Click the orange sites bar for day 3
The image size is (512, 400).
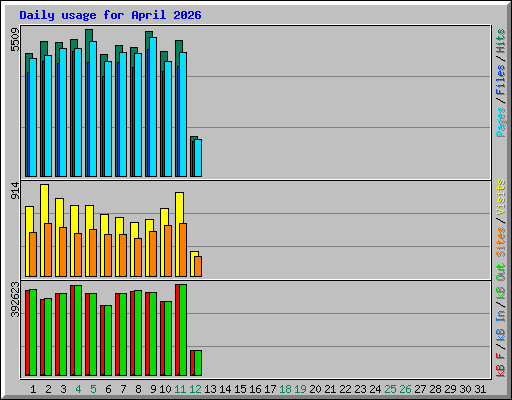click(x=63, y=252)
